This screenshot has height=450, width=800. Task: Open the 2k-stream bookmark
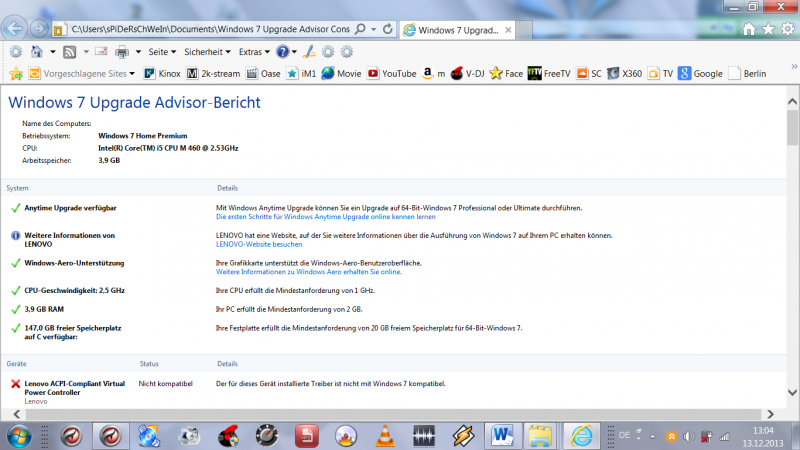coord(213,73)
